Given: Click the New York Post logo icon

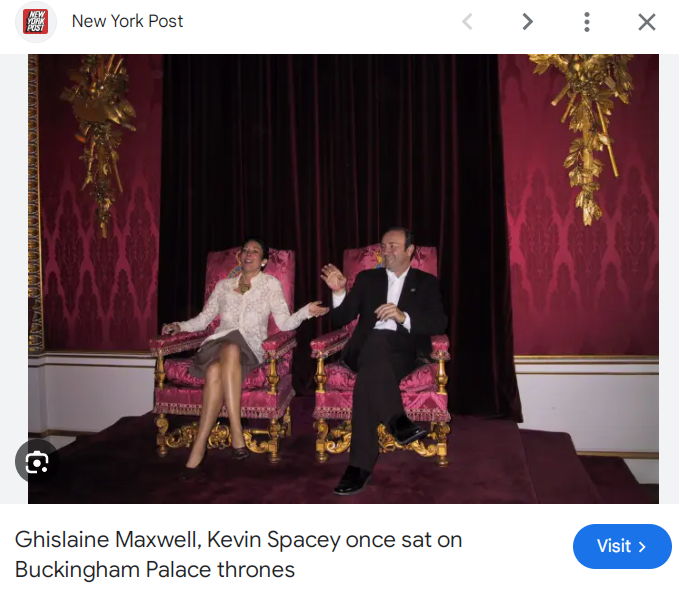Looking at the screenshot, I should (36, 22).
